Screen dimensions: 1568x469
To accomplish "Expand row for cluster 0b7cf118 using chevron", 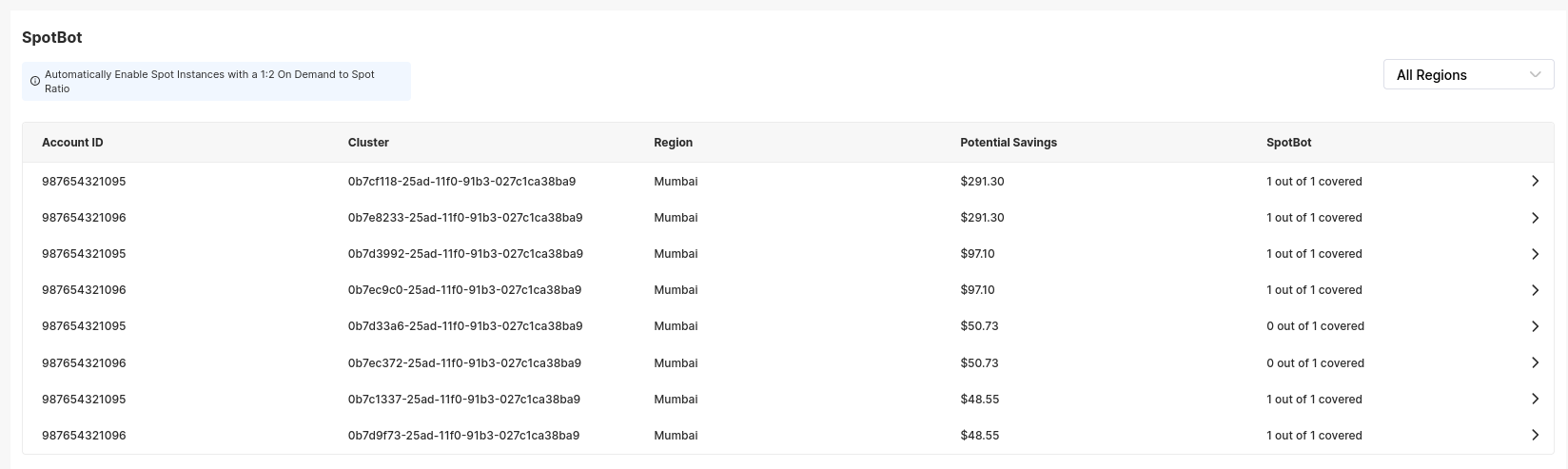I will pyautogui.click(x=1534, y=181).
